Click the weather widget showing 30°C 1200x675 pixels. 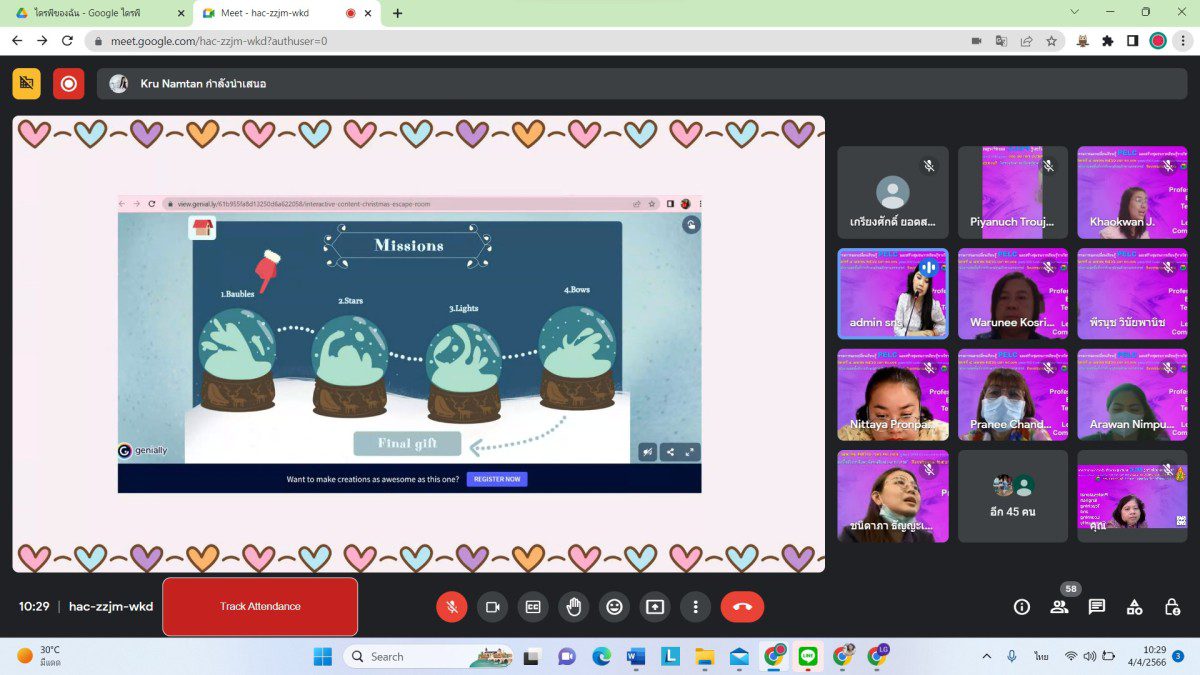point(40,656)
